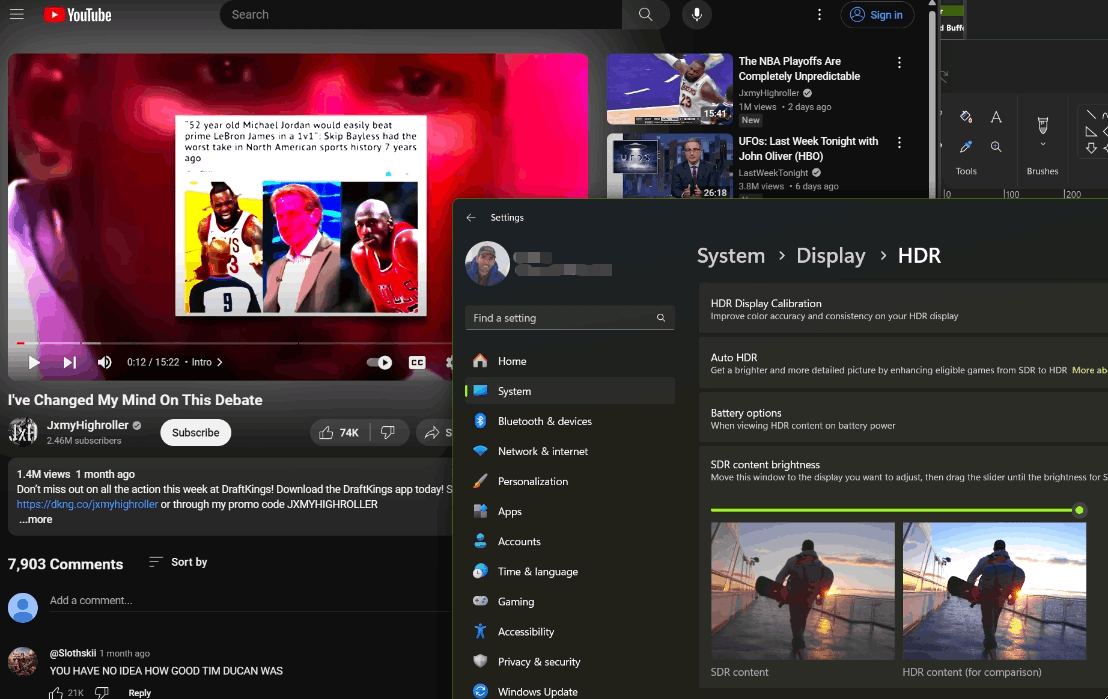This screenshot has height=699, width=1108.
Task: Open the JxmyHighroller channel name link
Action: (88, 425)
